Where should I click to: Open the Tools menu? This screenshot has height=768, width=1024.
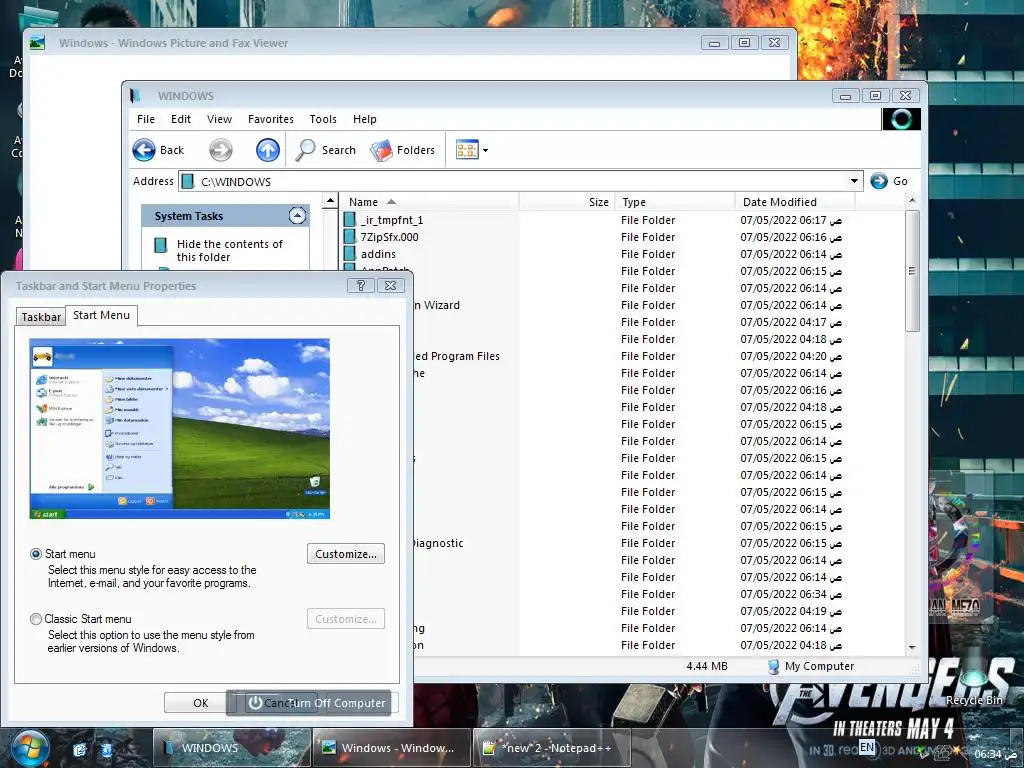(x=323, y=119)
